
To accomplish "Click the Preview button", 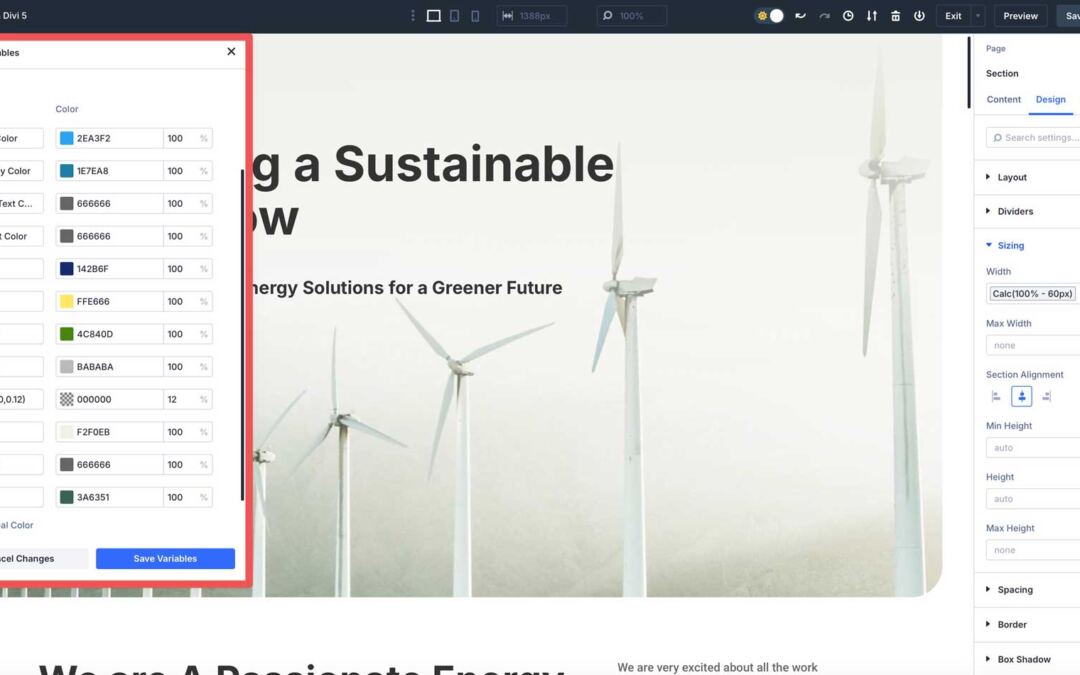I will (x=1019, y=15).
